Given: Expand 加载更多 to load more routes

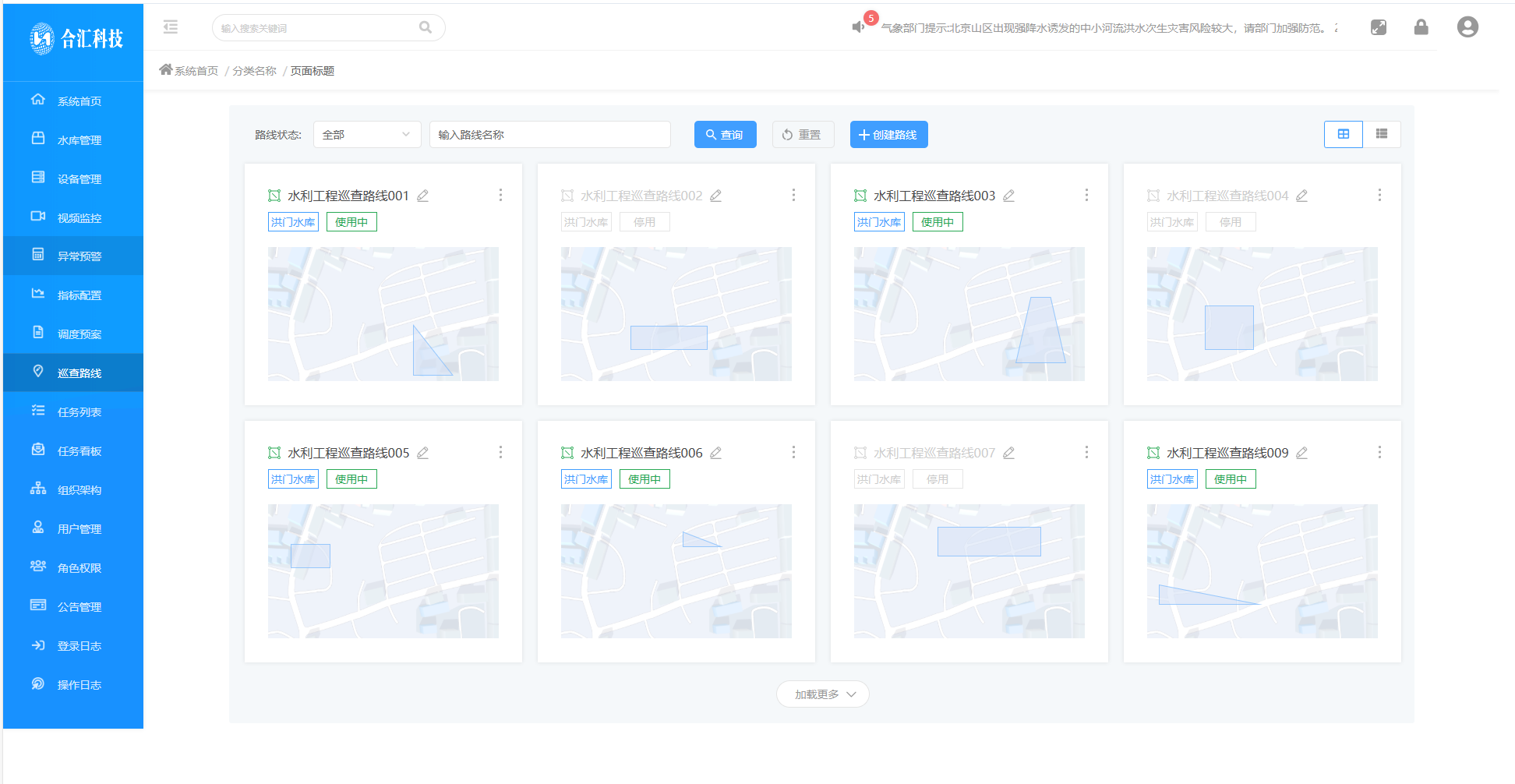Looking at the screenshot, I should 823,694.
